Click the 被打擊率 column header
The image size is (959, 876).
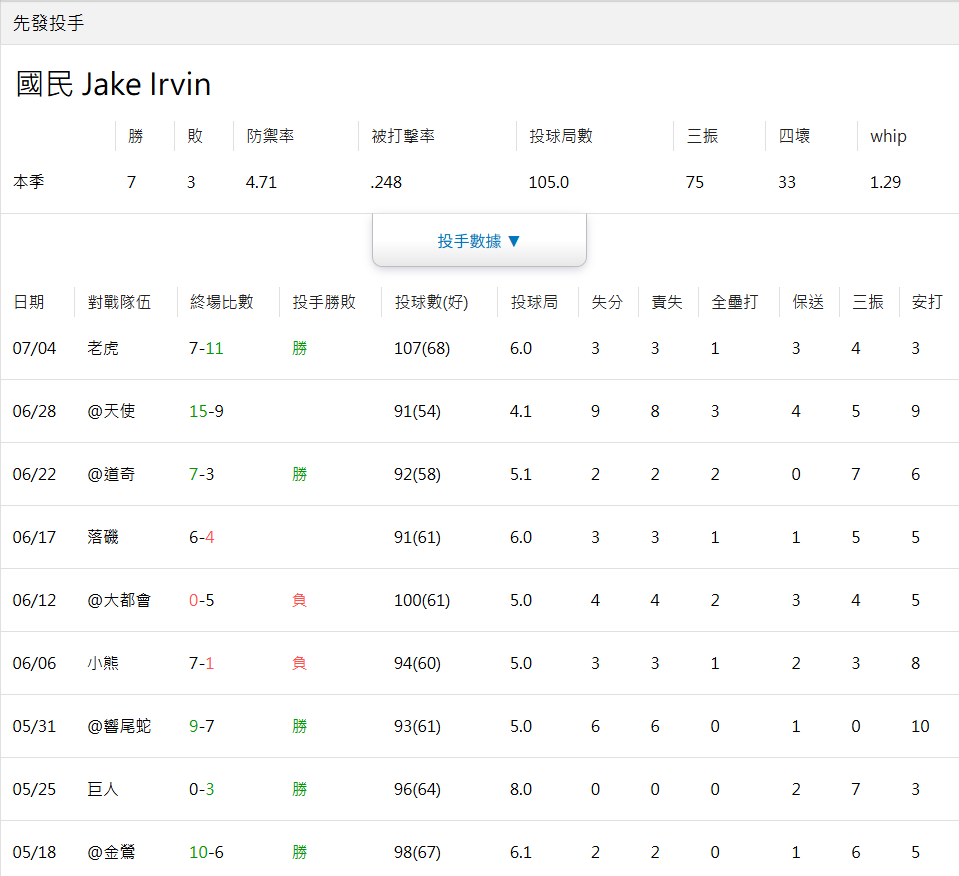point(403,136)
